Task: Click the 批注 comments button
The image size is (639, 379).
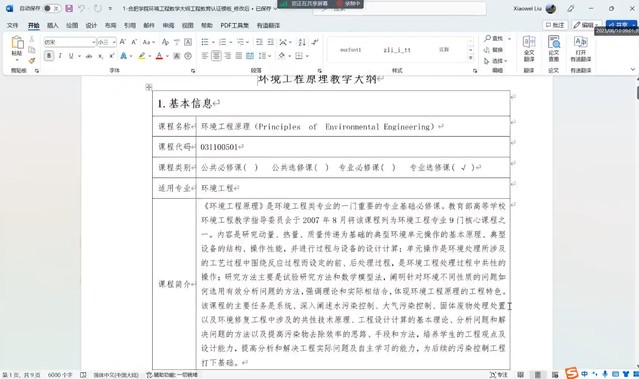Action: coord(555,25)
